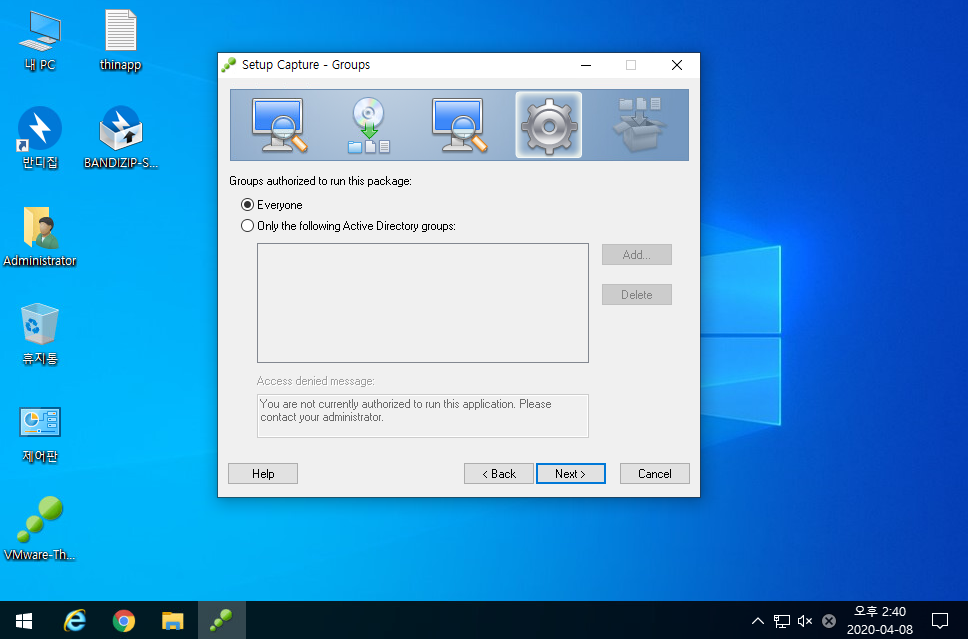The width and height of the screenshot is (968, 639).
Task: Select the 휴지통 recycle bin icon
Action: click(40, 333)
